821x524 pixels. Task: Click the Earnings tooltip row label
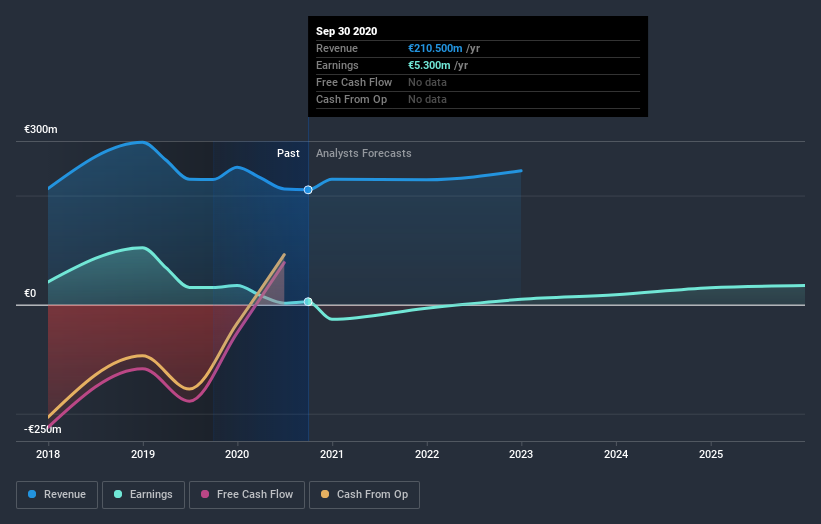click(x=337, y=65)
